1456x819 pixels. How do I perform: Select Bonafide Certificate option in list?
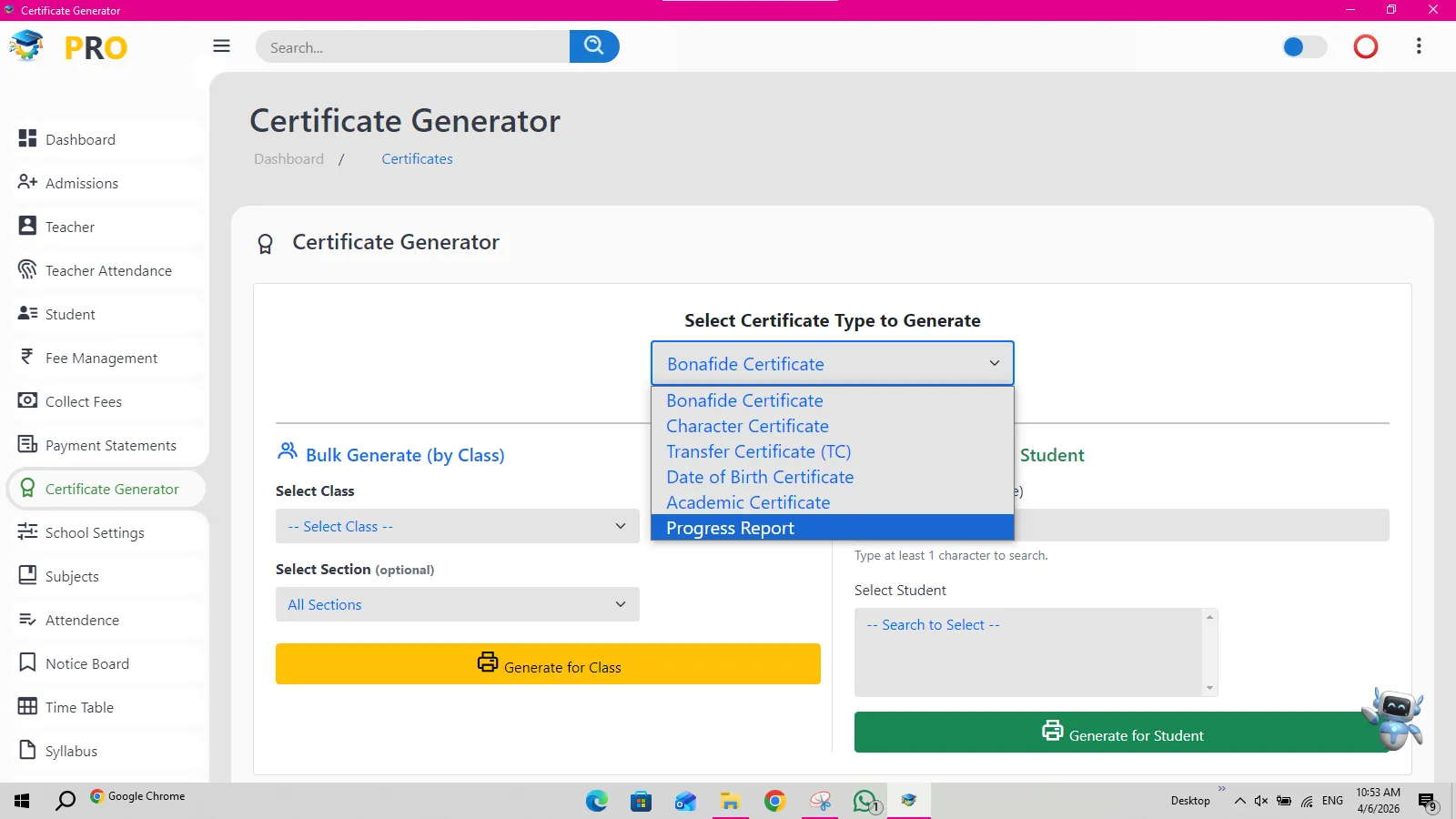[833, 400]
